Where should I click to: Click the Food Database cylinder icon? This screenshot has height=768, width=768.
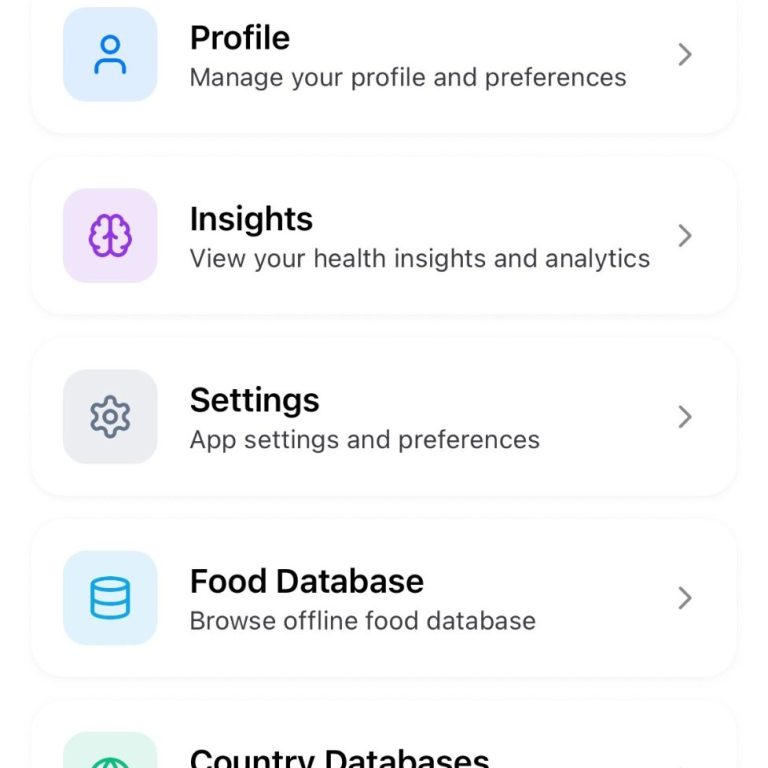pos(110,598)
